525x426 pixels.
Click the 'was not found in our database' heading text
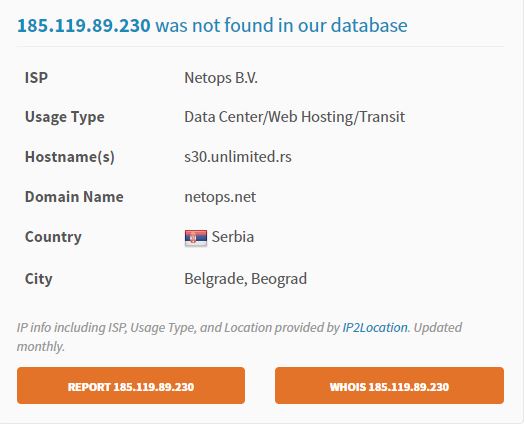click(x=282, y=25)
